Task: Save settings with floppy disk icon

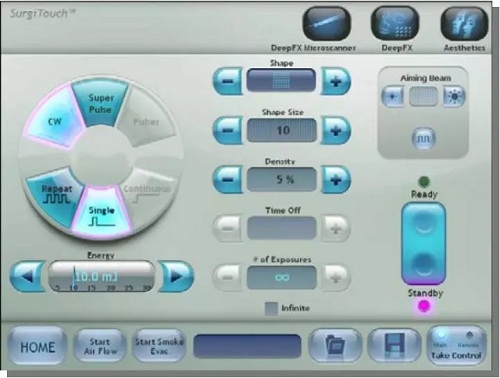Action: [x=394, y=345]
